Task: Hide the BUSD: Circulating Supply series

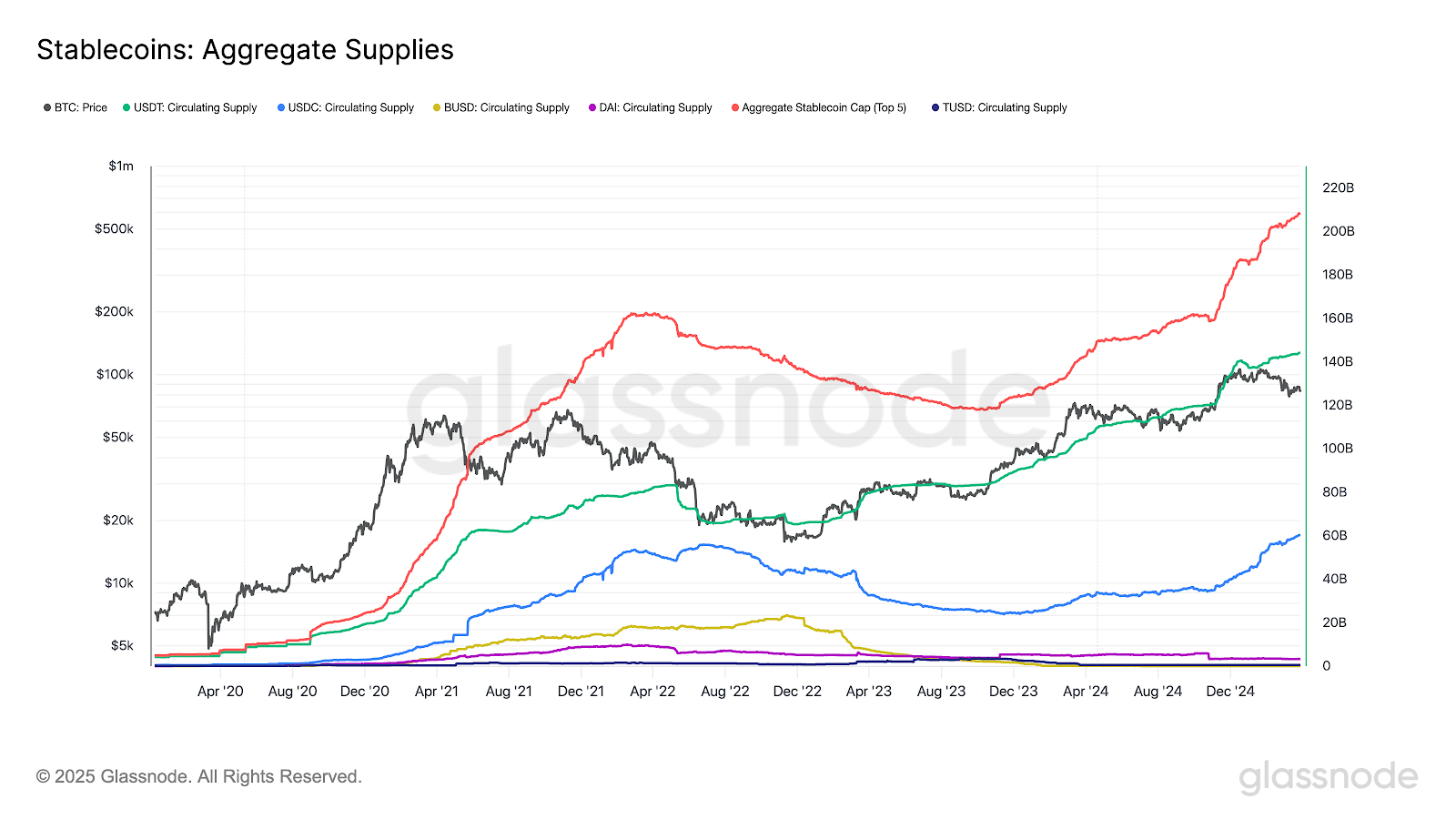Action: click(x=501, y=107)
